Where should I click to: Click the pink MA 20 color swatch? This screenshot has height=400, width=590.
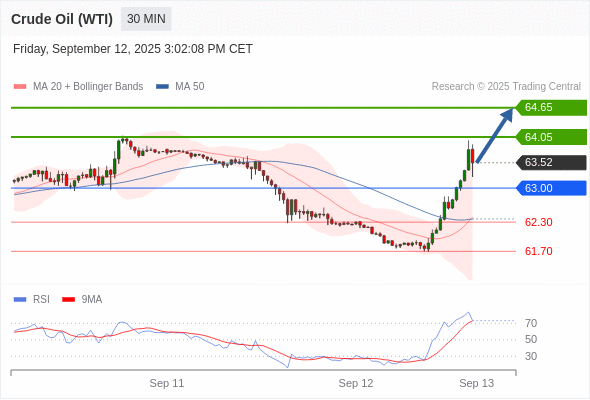pyautogui.click(x=20, y=87)
